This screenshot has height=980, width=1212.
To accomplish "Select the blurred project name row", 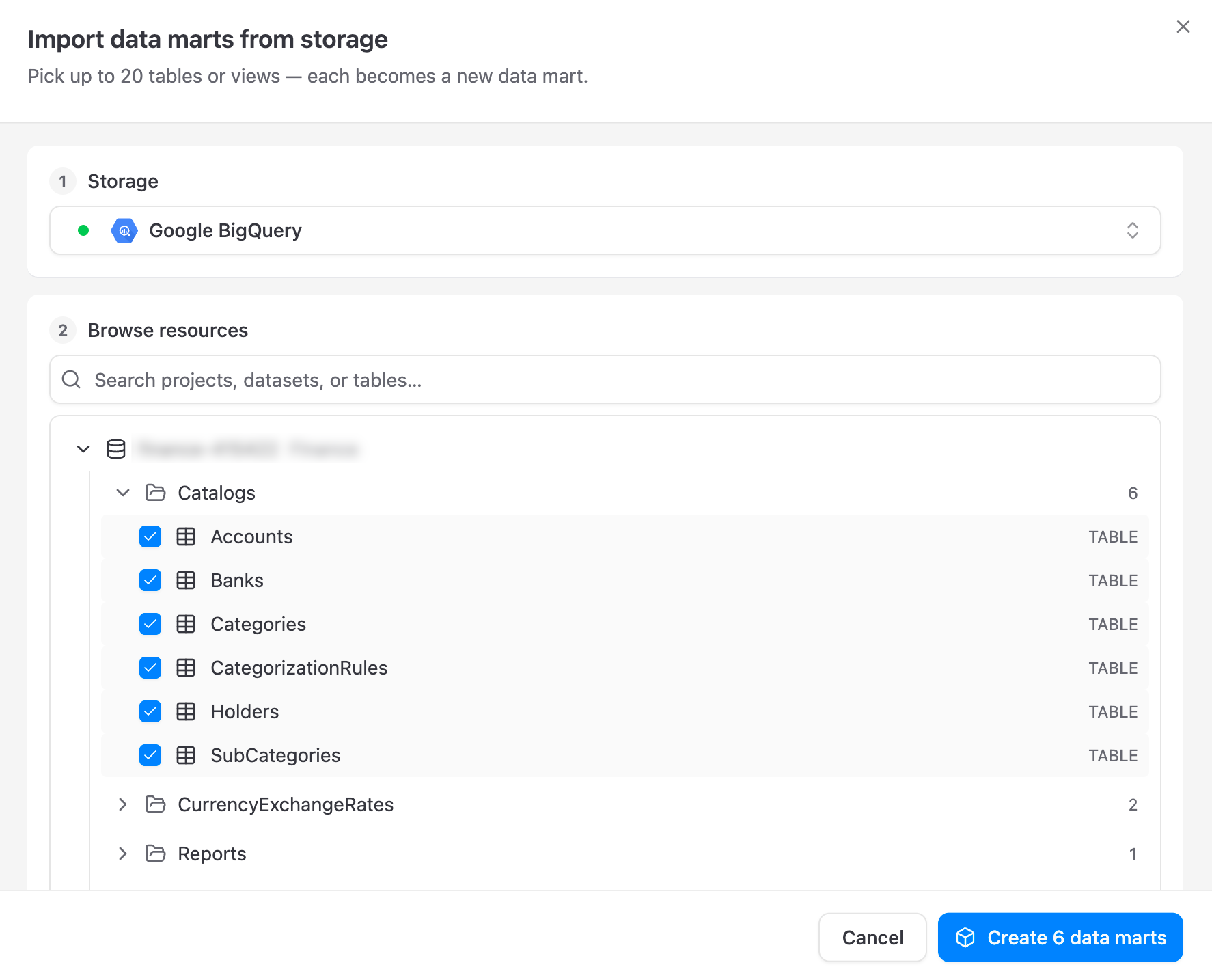I will pyautogui.click(x=248, y=449).
